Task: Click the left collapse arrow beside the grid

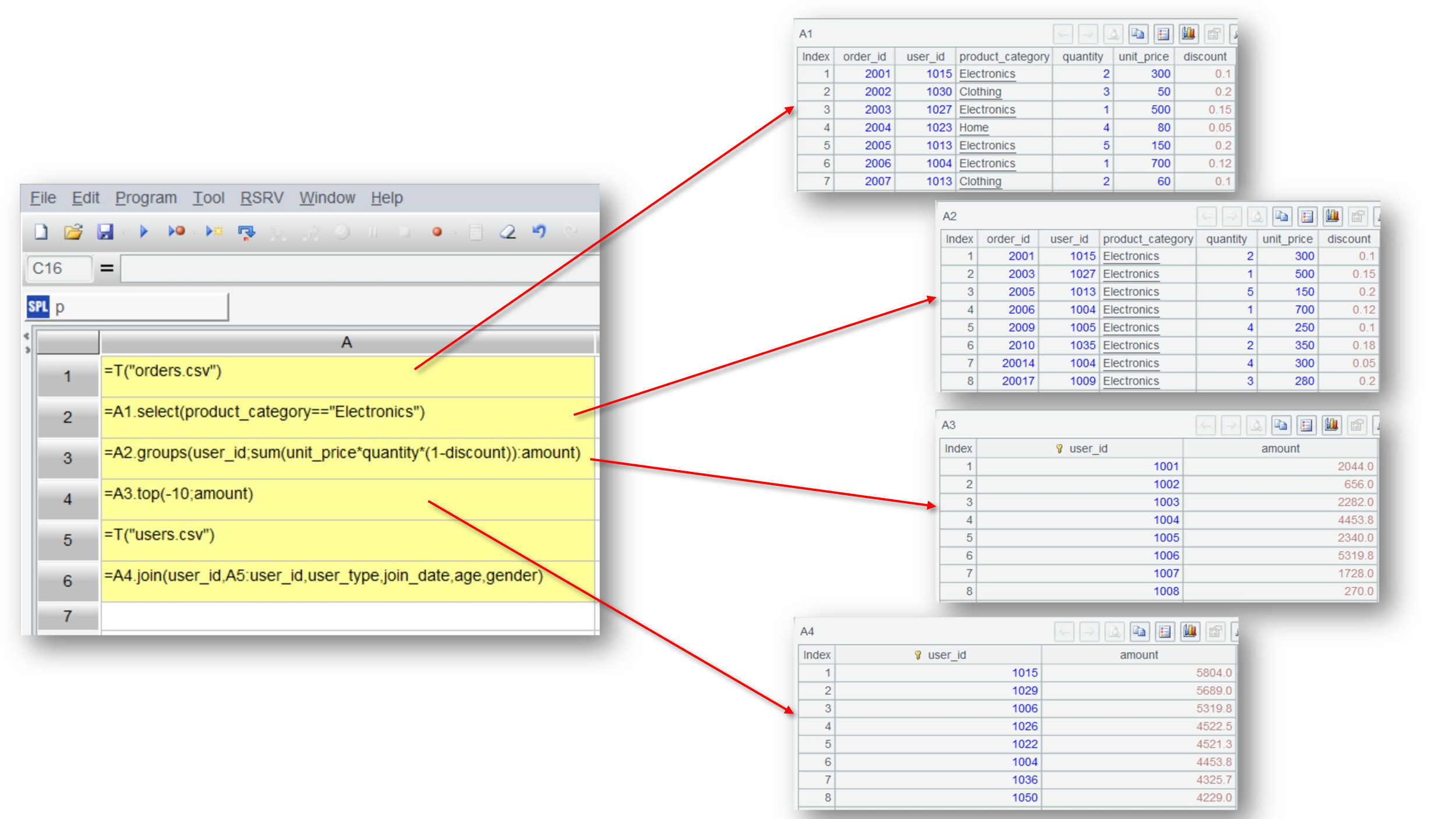Action: 26,336
